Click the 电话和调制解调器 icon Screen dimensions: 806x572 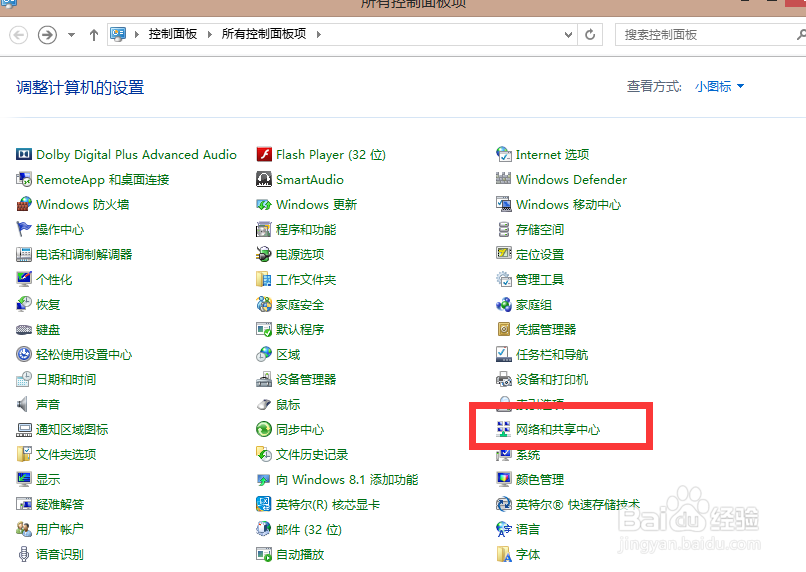[x=24, y=254]
